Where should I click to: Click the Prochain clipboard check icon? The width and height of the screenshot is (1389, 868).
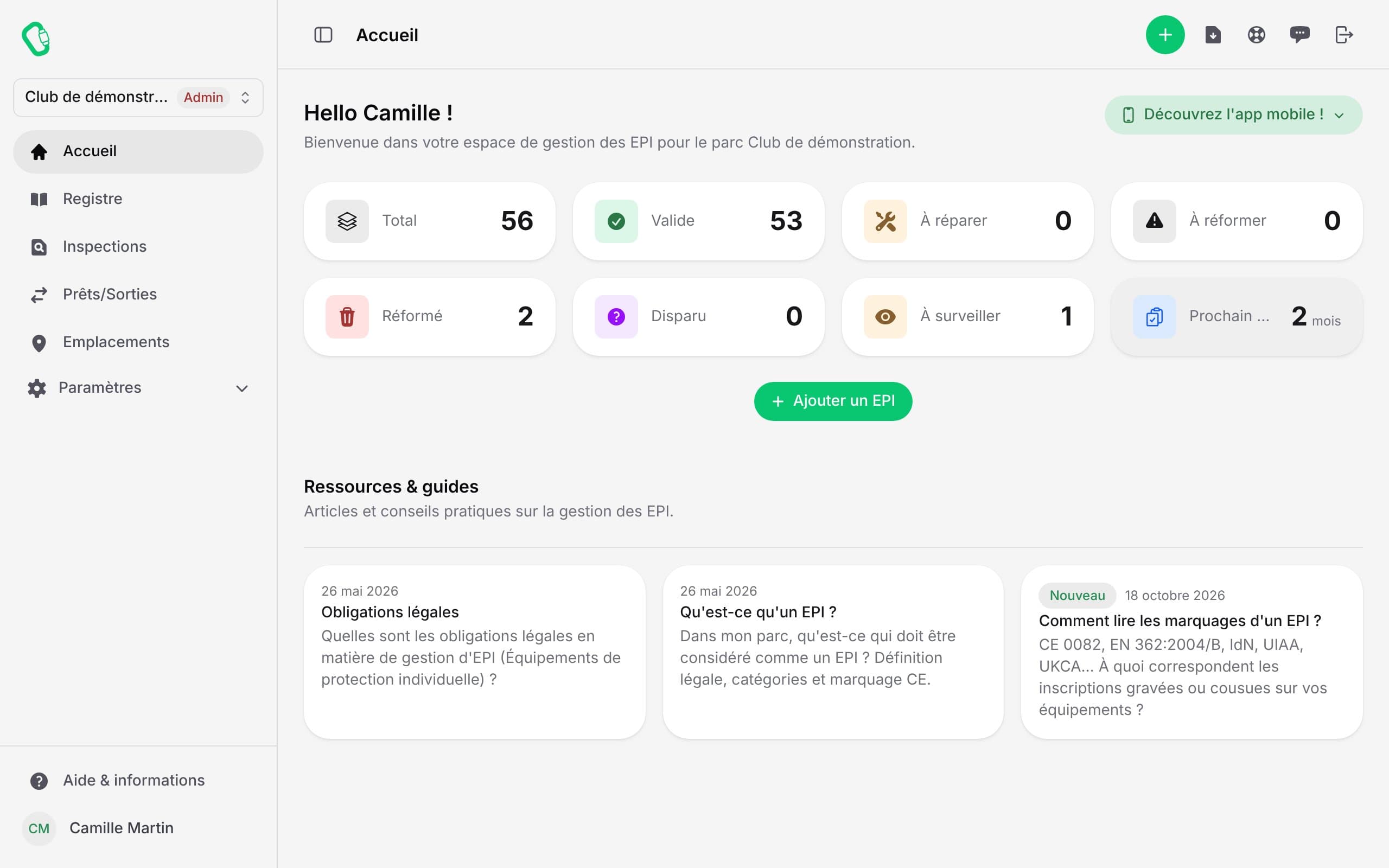click(1154, 316)
